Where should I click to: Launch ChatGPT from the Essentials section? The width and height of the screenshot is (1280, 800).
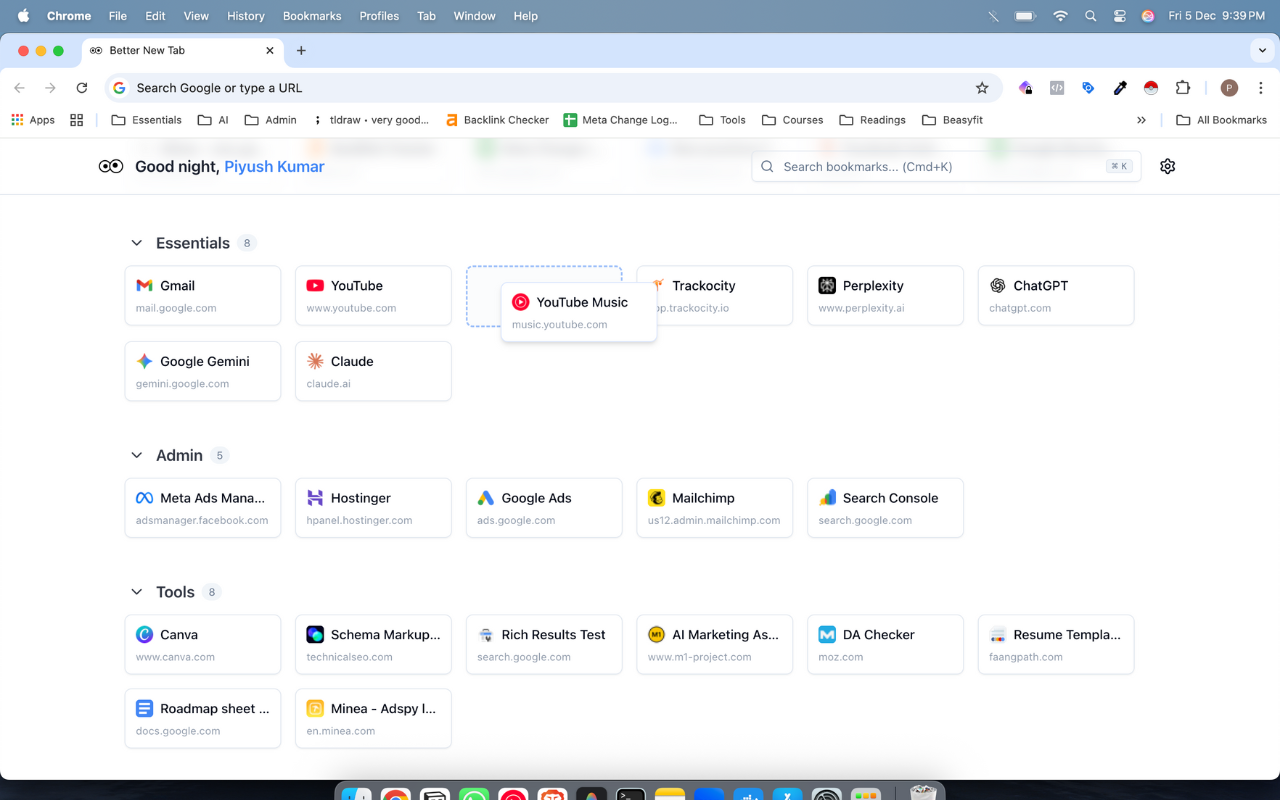(x=1055, y=295)
